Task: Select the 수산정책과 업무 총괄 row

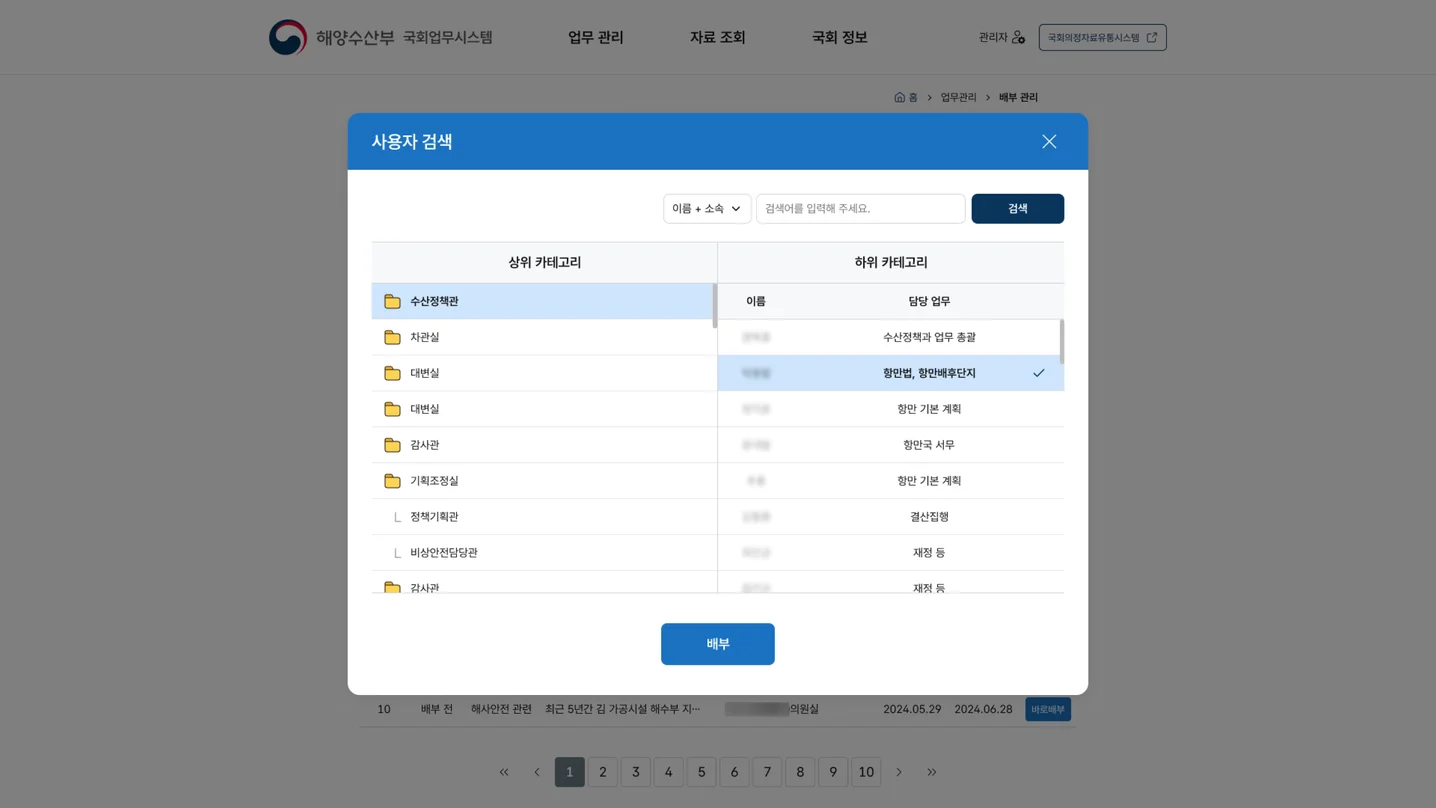Action: tap(888, 337)
